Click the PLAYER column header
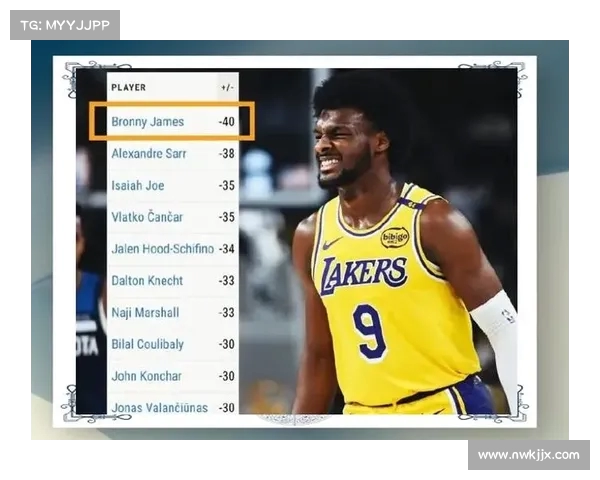Viewport: 600px width, 480px height. 128,88
